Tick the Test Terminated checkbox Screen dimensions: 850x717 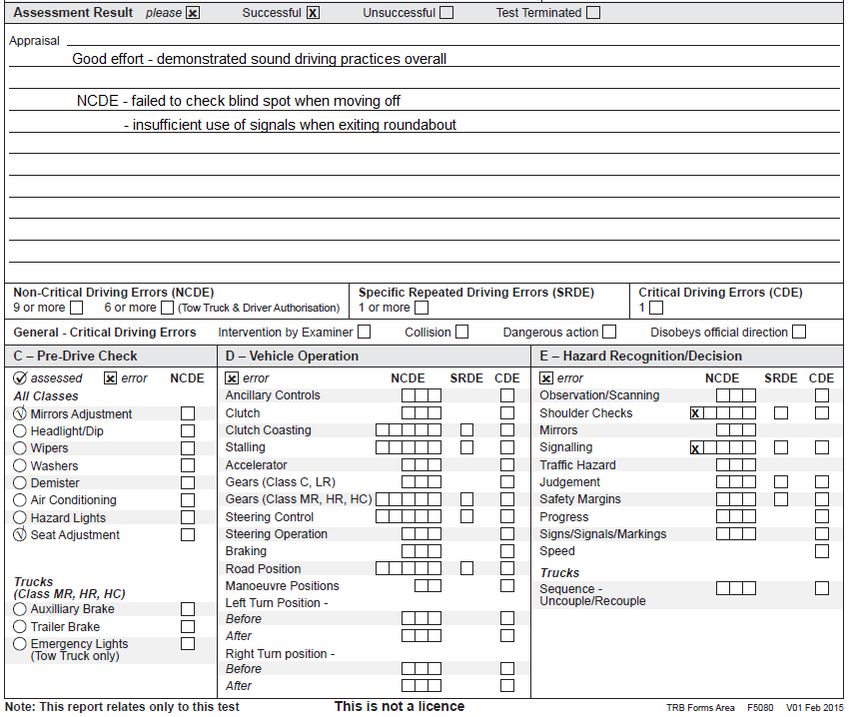[x=594, y=12]
